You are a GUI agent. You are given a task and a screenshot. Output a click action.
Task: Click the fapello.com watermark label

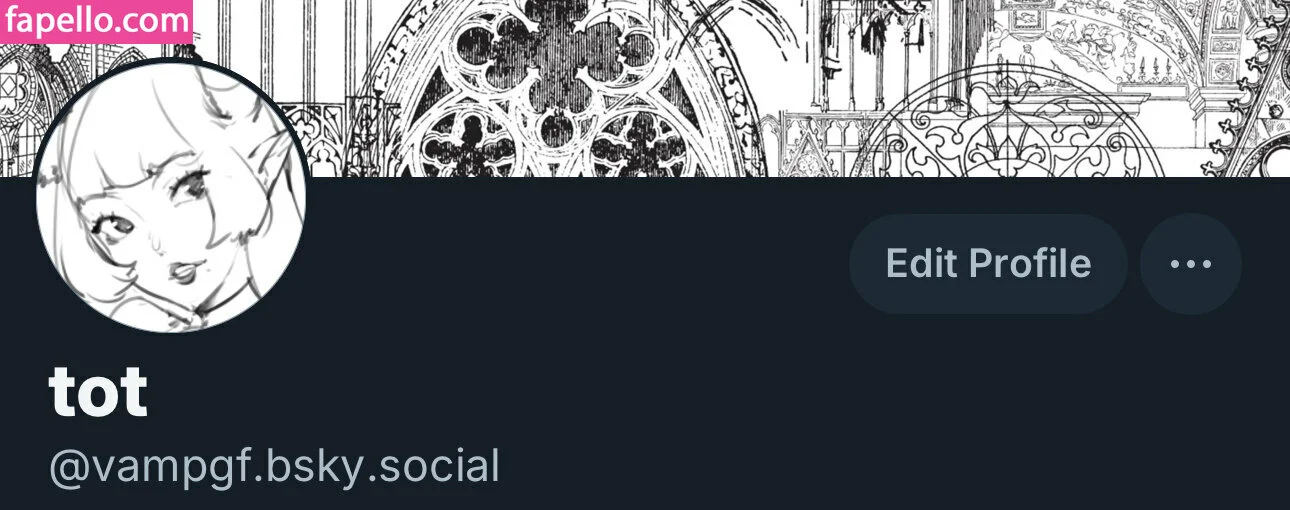[x=97, y=20]
